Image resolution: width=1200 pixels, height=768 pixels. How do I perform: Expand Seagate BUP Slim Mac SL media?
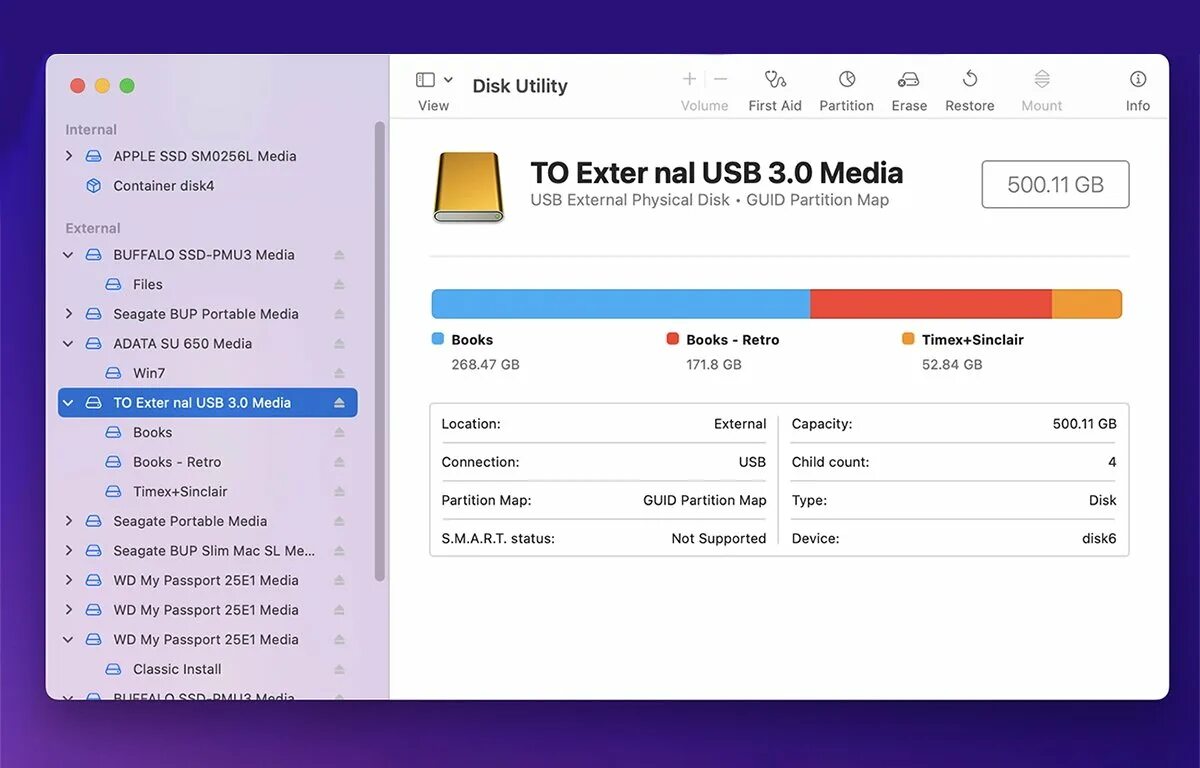(68, 551)
